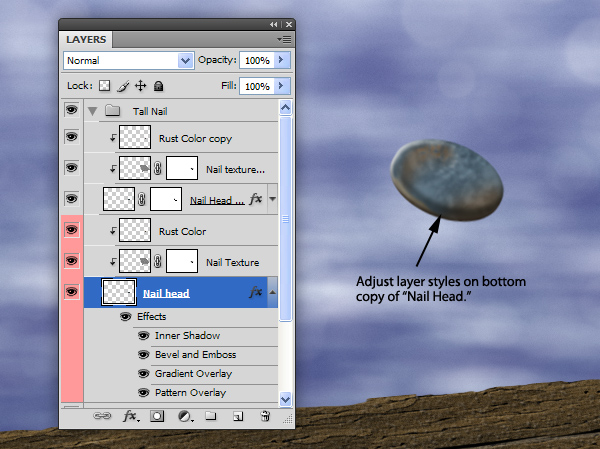Collapse effects list of Nail head layer
This screenshot has height=449, width=600.
point(272,292)
